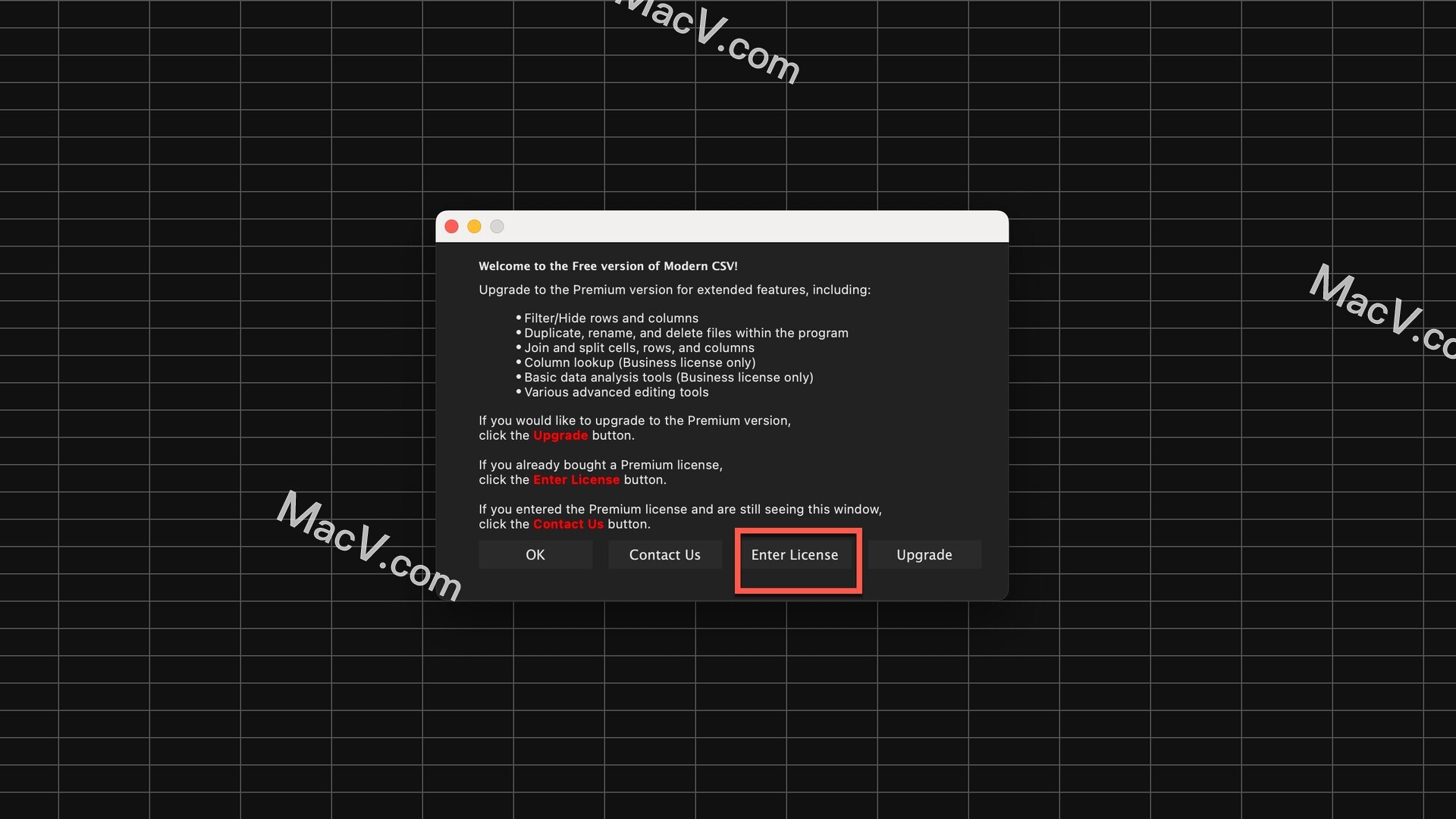This screenshot has width=1456, height=819.
Task: Click the yellow minimize button
Action: pyautogui.click(x=475, y=225)
